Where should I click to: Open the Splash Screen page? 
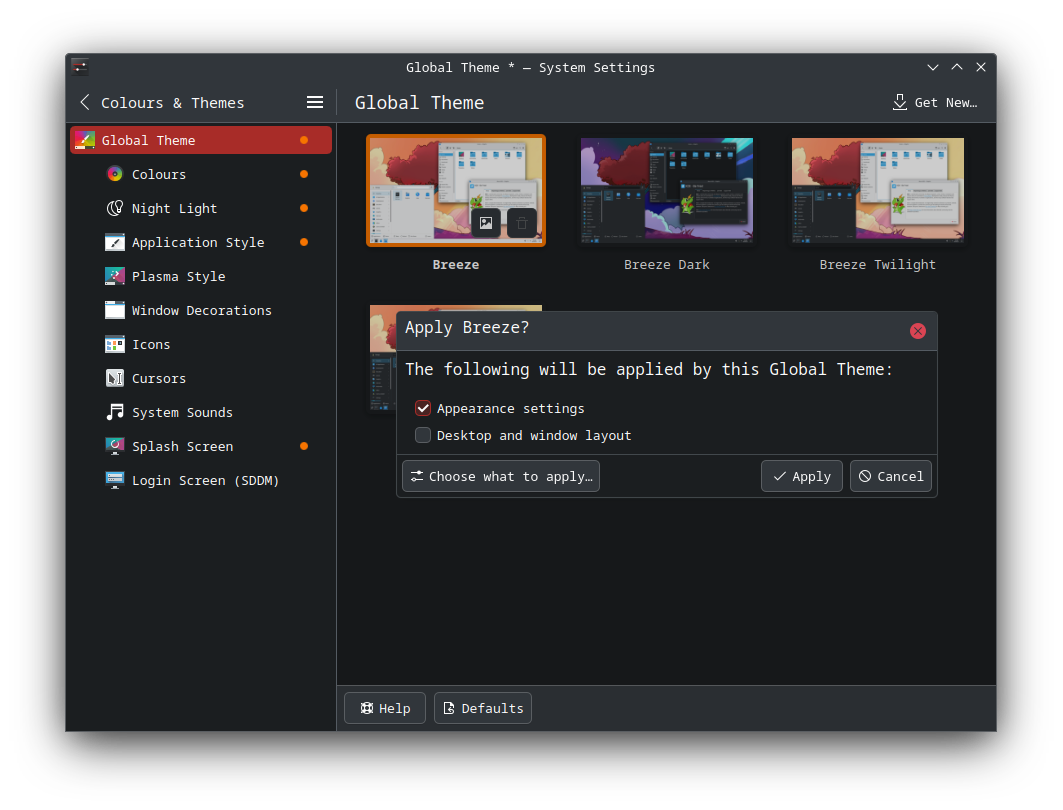pyautogui.click(x=201, y=446)
